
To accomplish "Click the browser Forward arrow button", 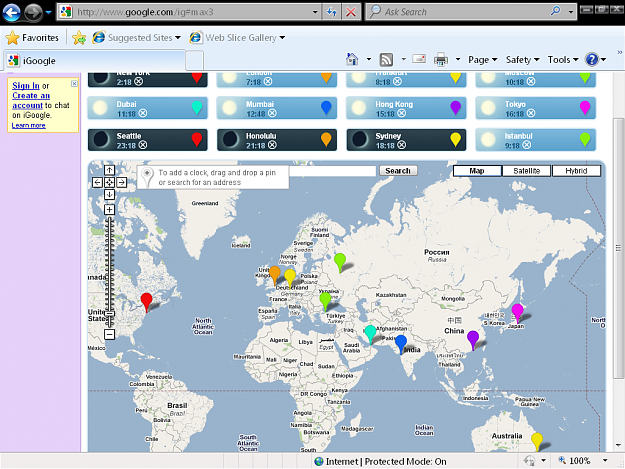I will pos(33,12).
